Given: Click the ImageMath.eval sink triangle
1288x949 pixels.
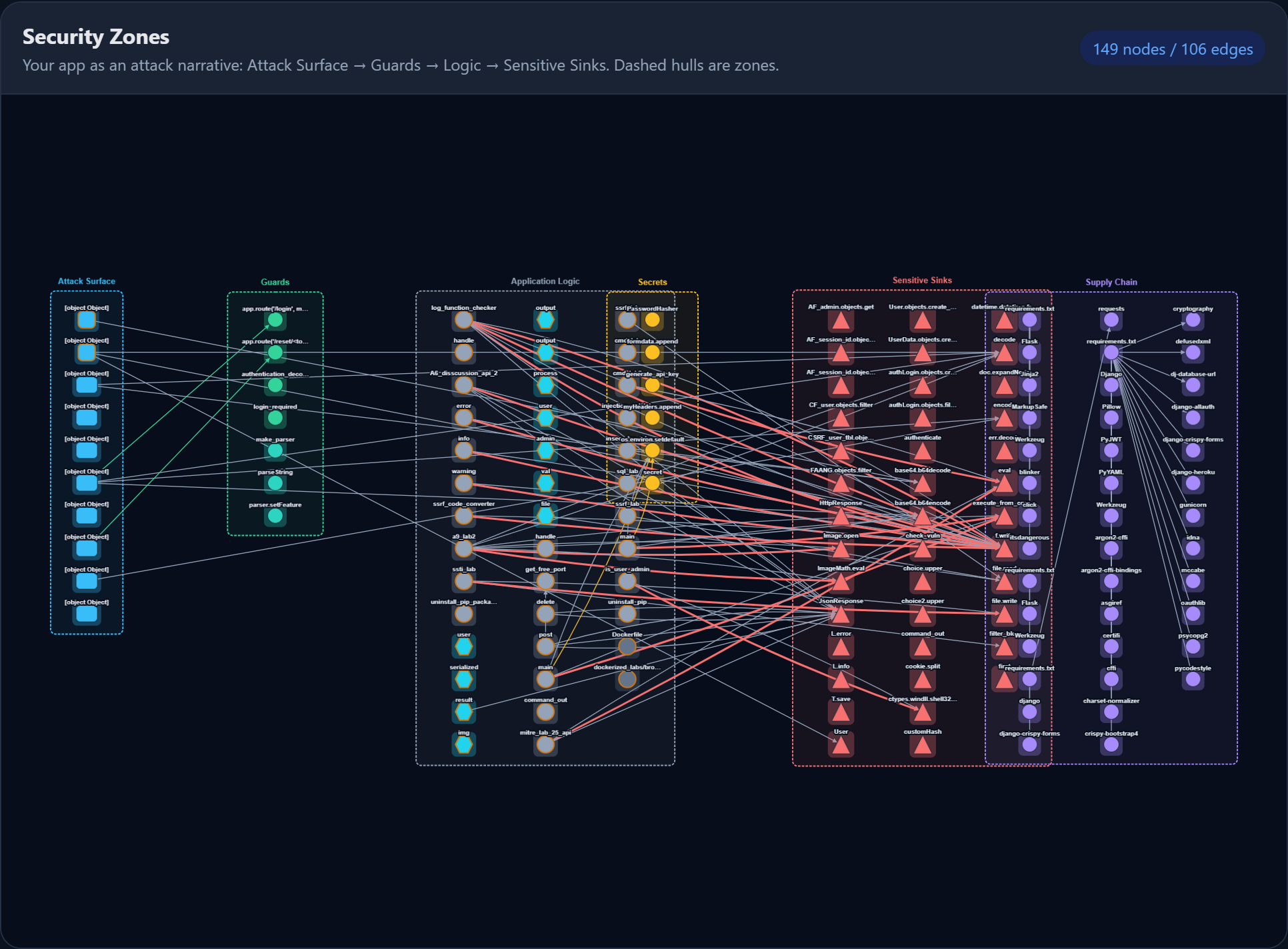Looking at the screenshot, I should tap(841, 582).
